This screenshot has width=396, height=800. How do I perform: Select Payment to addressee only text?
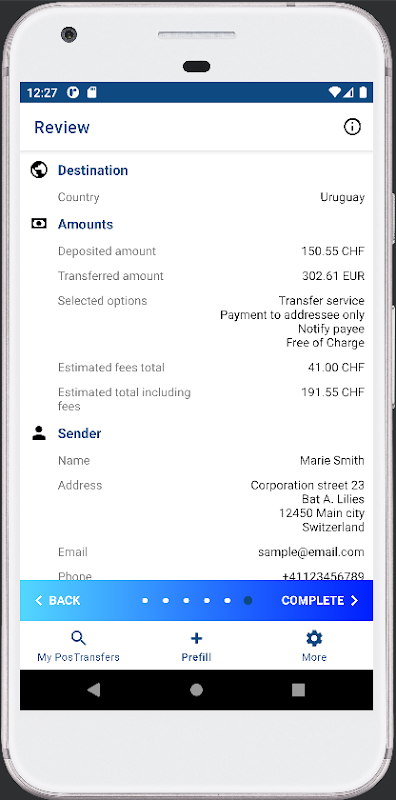point(292,315)
